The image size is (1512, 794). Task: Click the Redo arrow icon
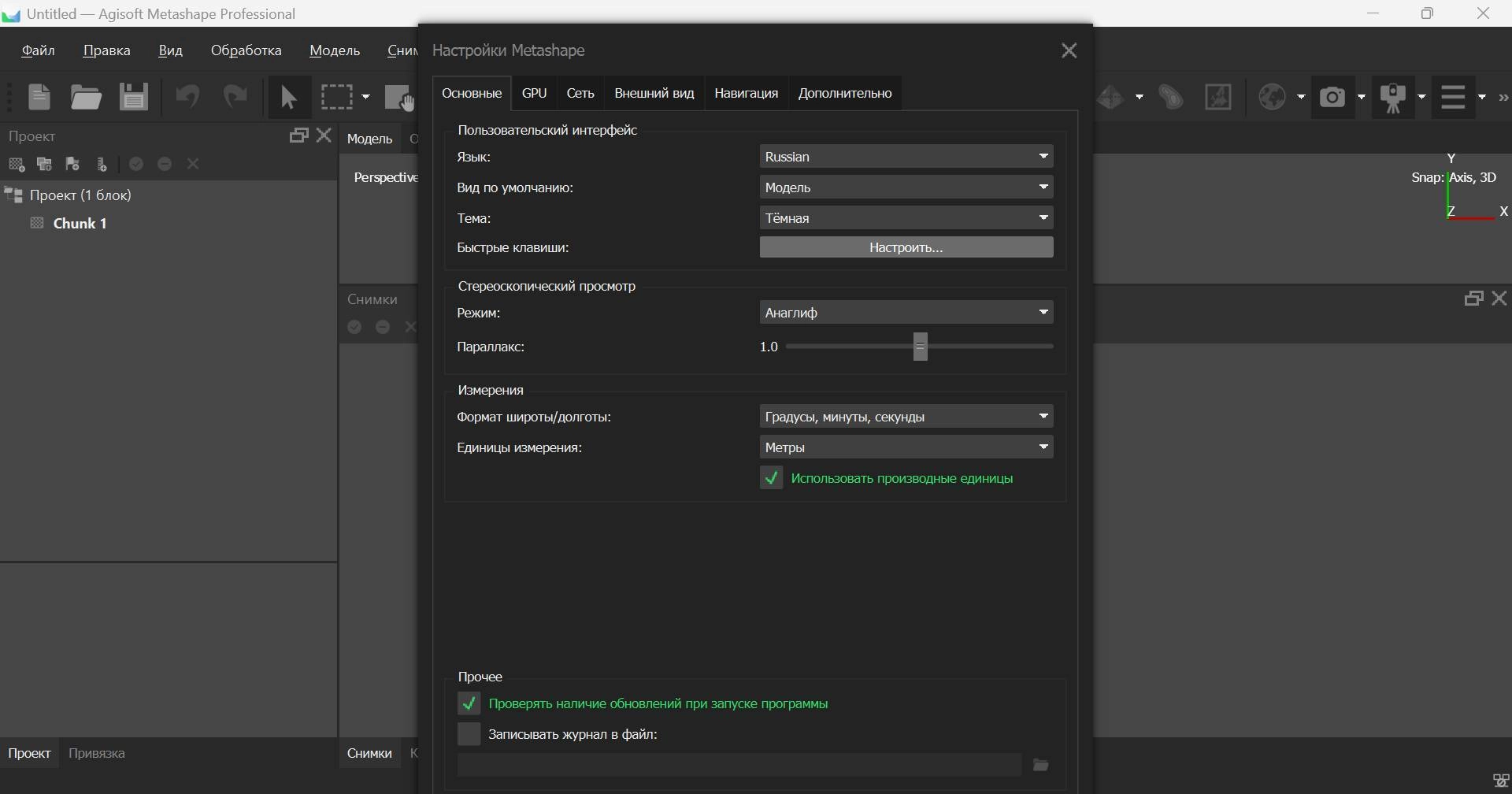(x=235, y=97)
